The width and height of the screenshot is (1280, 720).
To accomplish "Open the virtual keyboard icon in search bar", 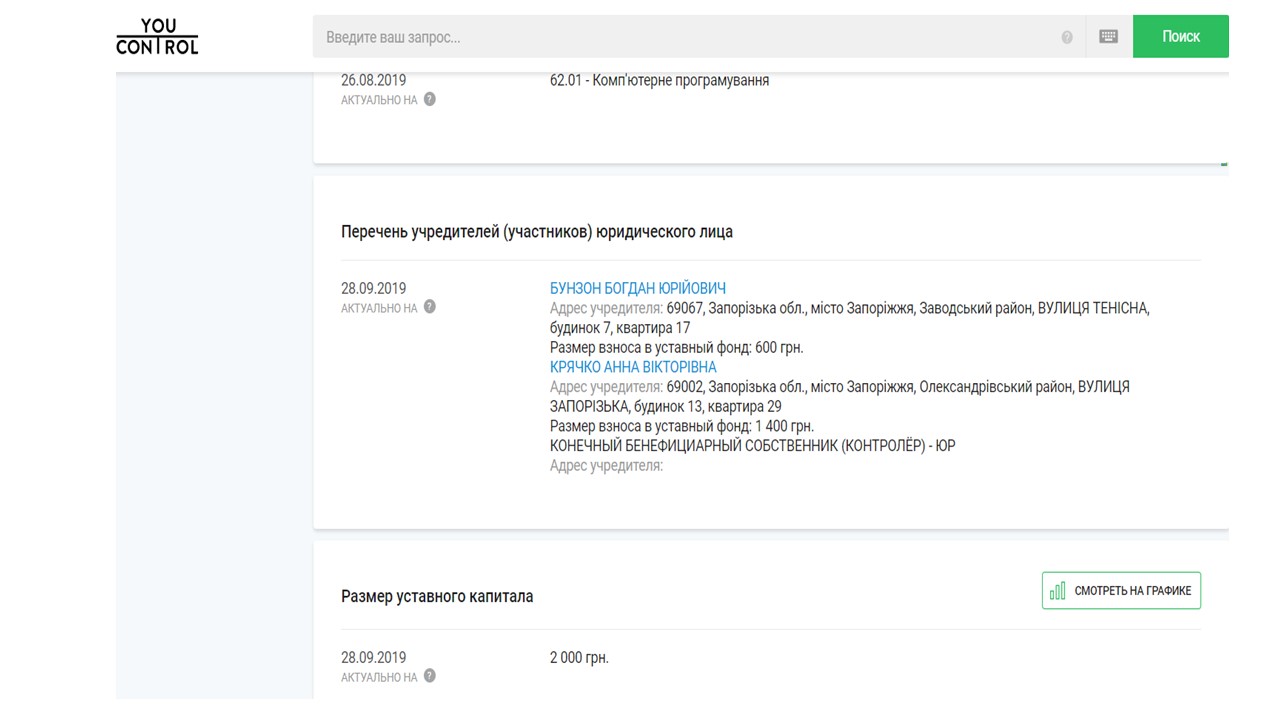I will point(1108,36).
